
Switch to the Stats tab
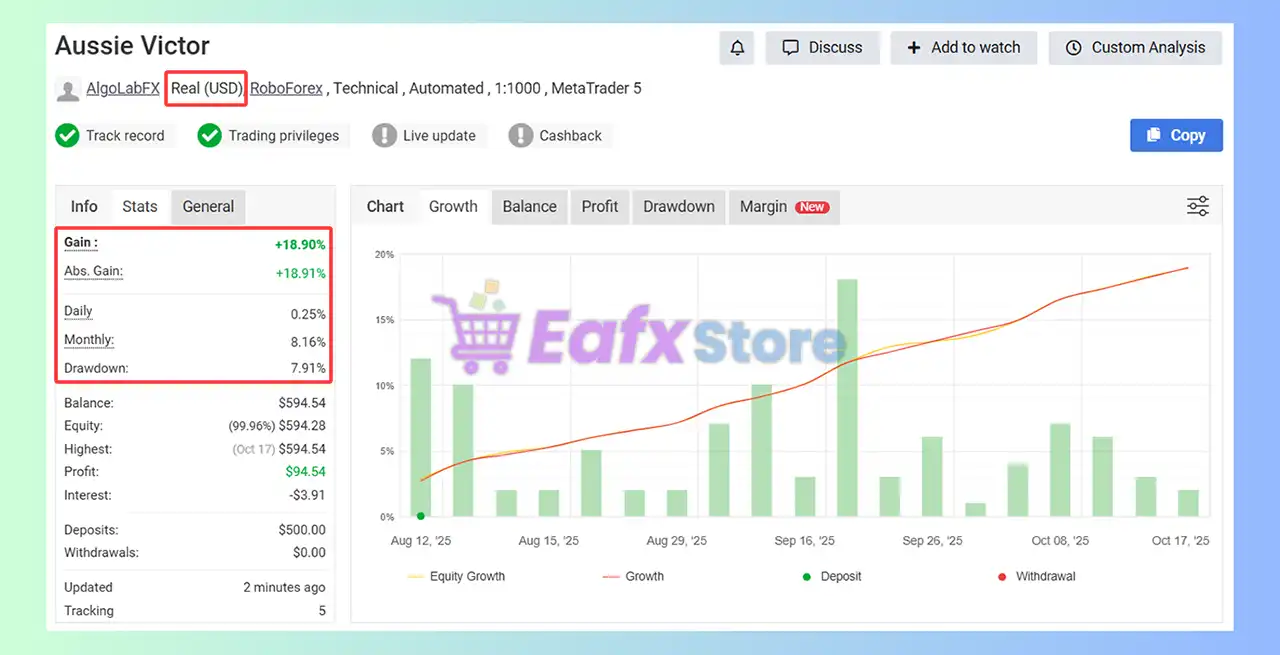[x=140, y=207]
